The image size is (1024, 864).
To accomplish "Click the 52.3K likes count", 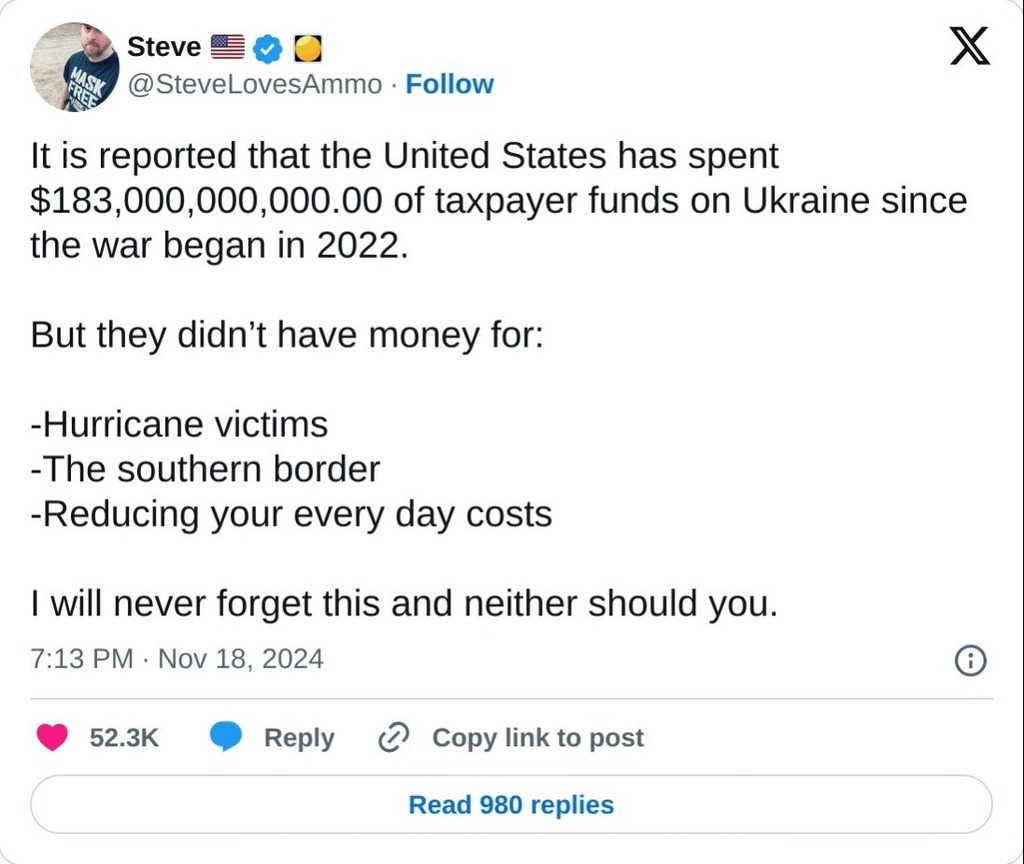I will [x=124, y=738].
